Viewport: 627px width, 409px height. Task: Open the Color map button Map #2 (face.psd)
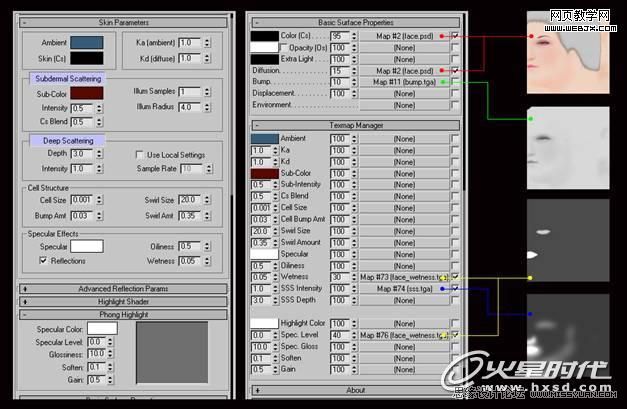(x=404, y=36)
